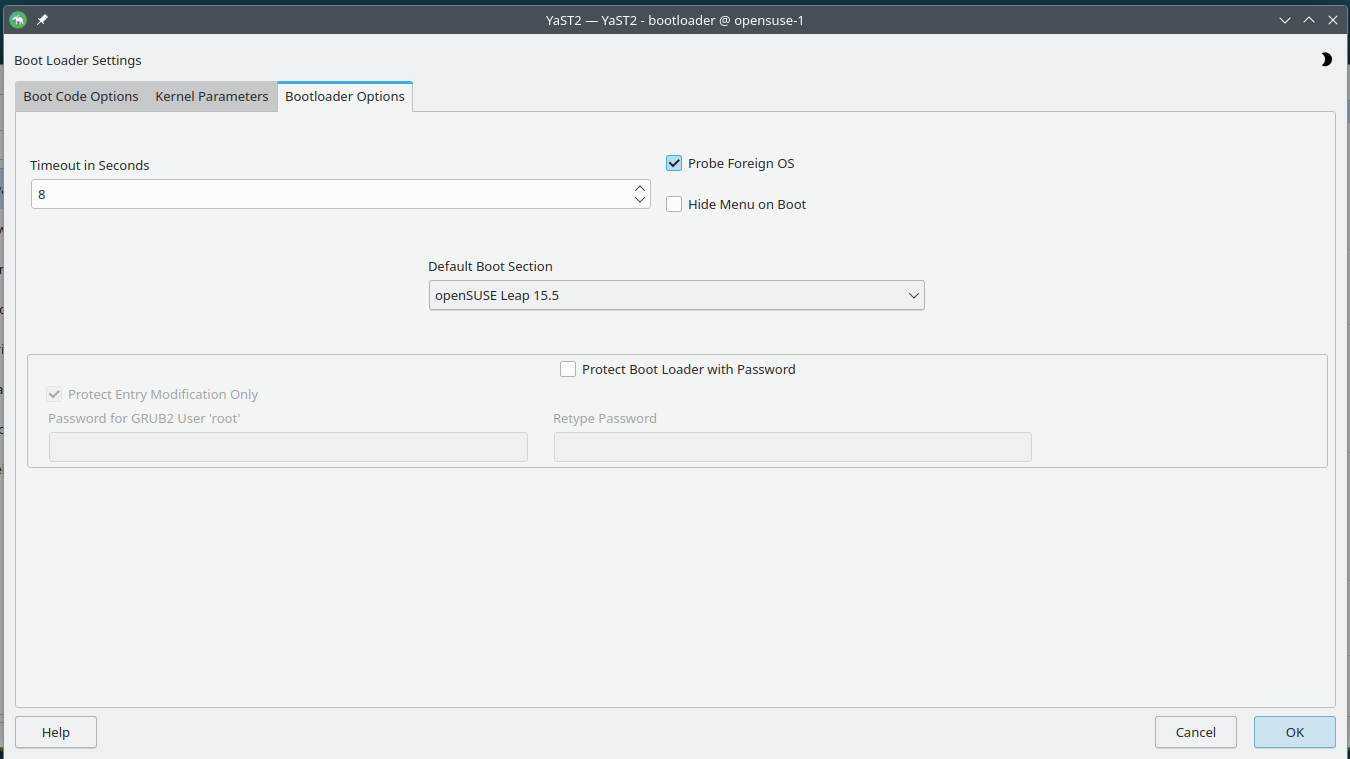Increase timeout with the up arrow
Screen dimensions: 1350x759
[640, 188]
